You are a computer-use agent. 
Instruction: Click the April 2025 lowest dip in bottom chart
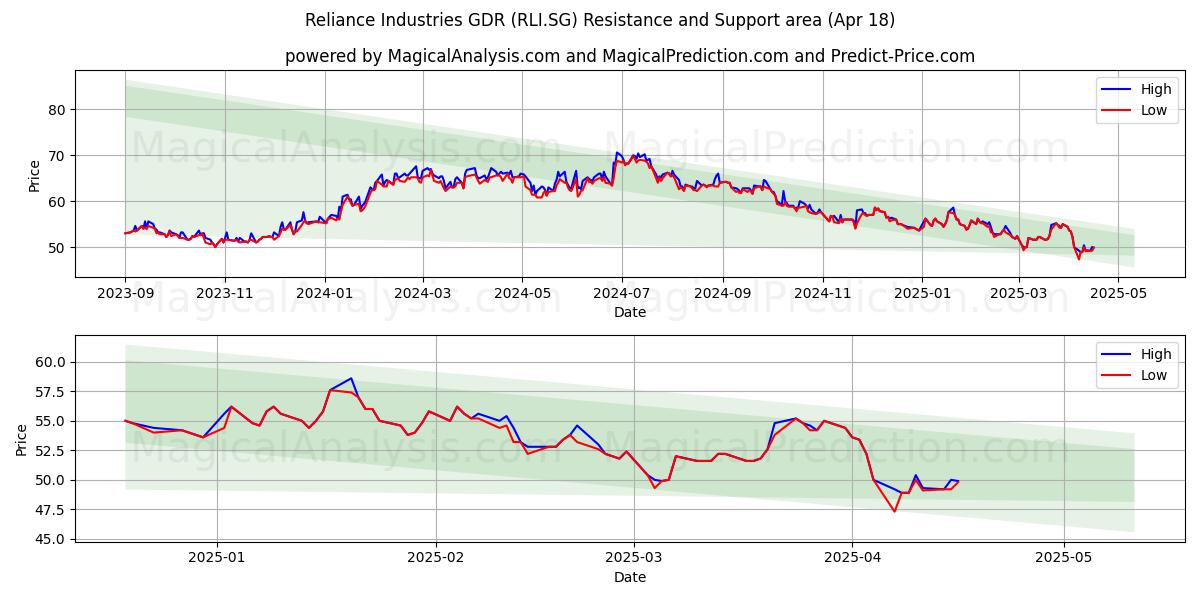click(x=895, y=511)
